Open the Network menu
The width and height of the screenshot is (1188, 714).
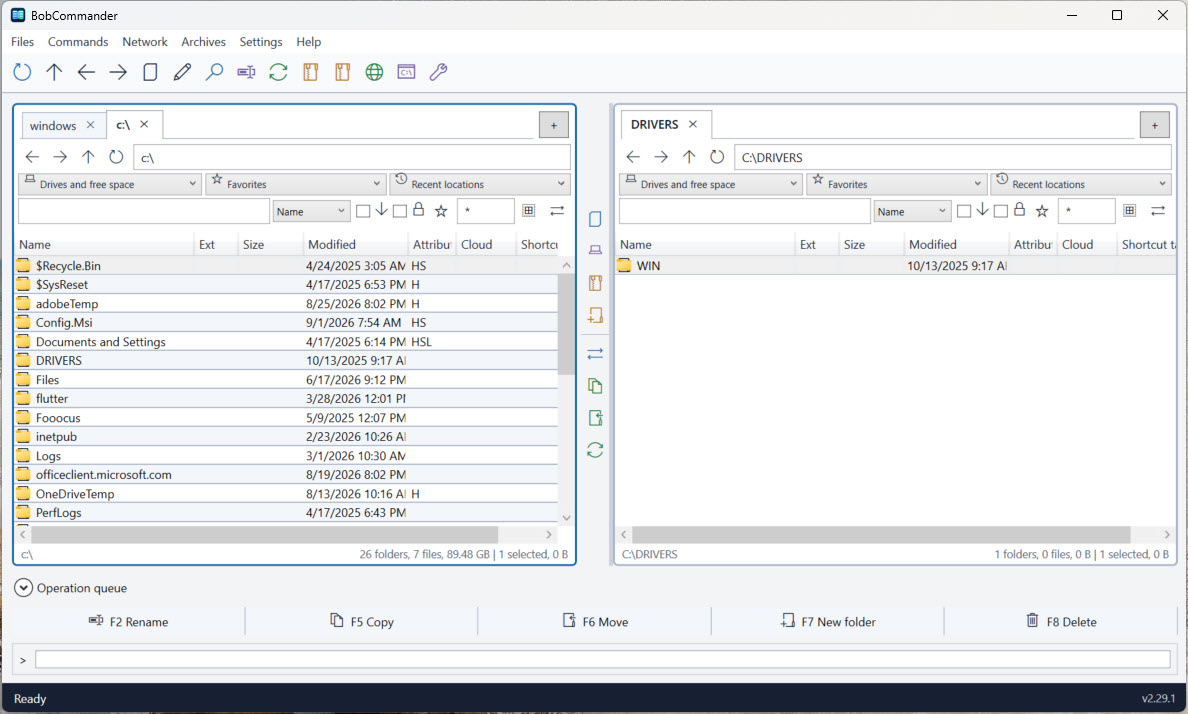(145, 42)
